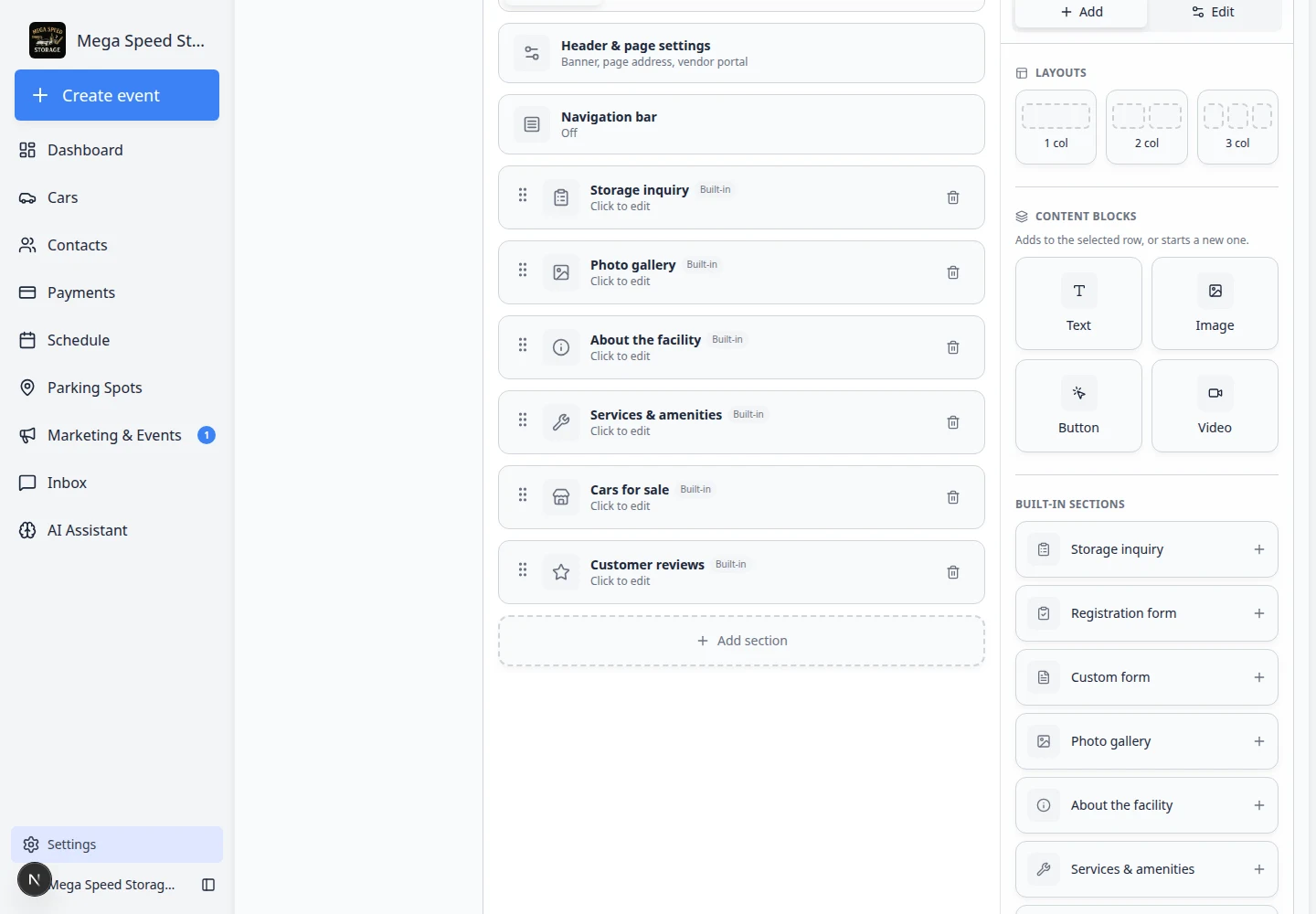Add an Image content block
1316x914 pixels.
click(x=1215, y=303)
